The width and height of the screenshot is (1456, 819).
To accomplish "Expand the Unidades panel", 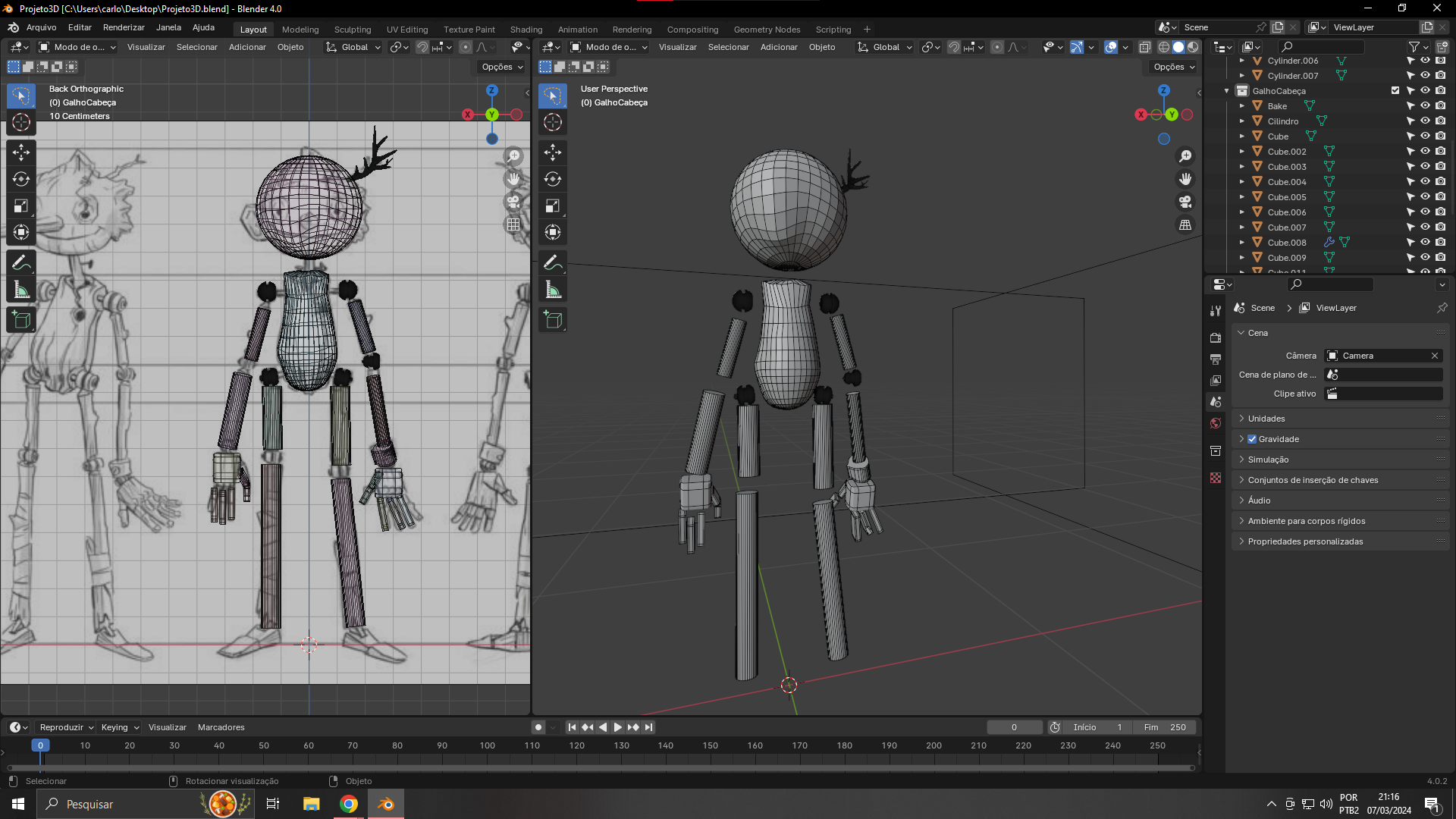I will 1266,419.
